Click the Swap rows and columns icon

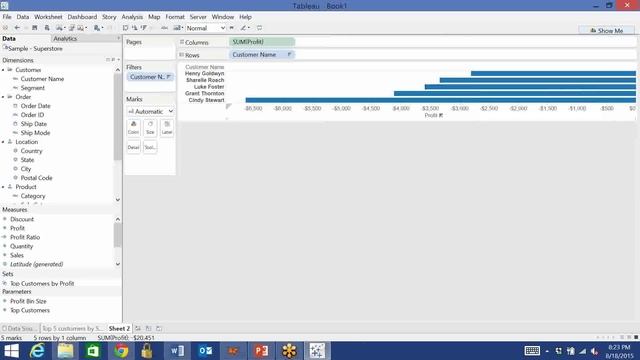(125, 28)
